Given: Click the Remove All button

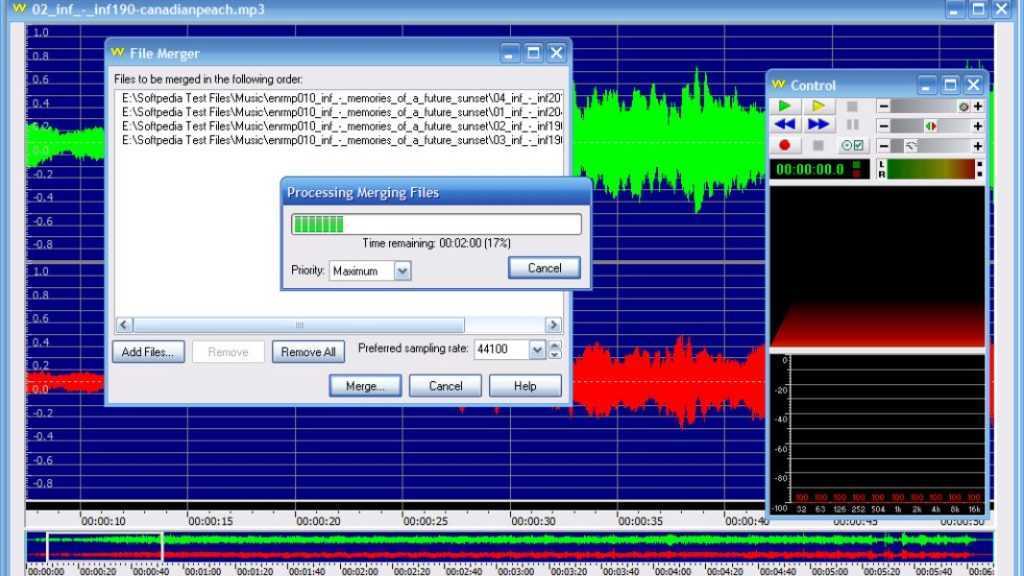Looking at the screenshot, I should pyautogui.click(x=308, y=352).
